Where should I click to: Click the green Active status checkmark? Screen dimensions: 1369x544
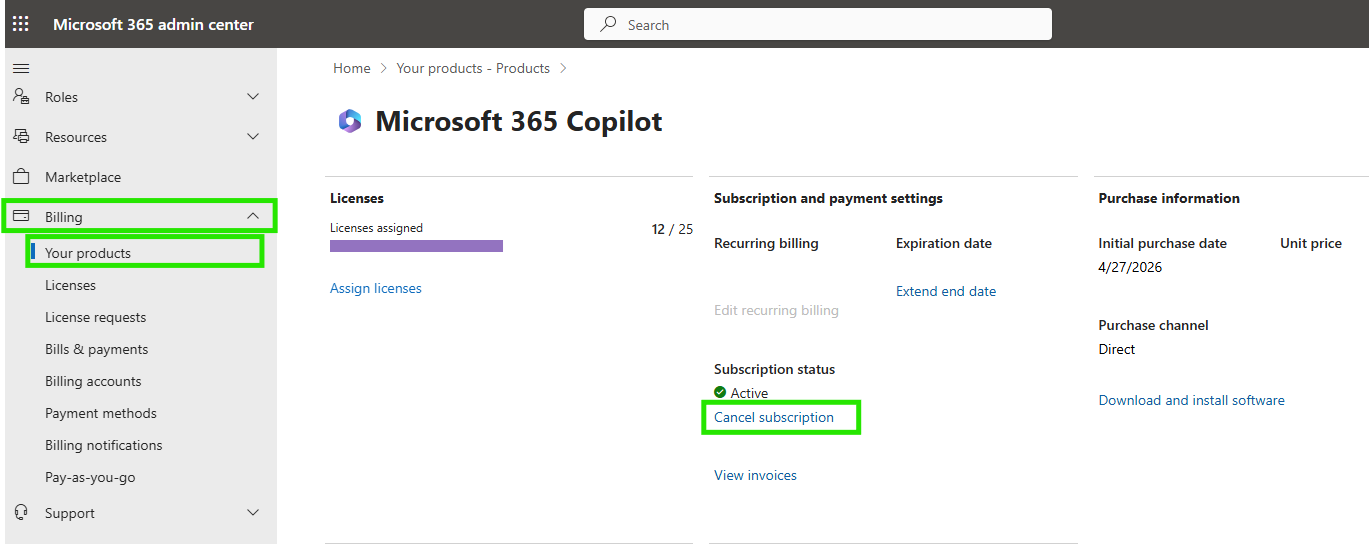720,393
